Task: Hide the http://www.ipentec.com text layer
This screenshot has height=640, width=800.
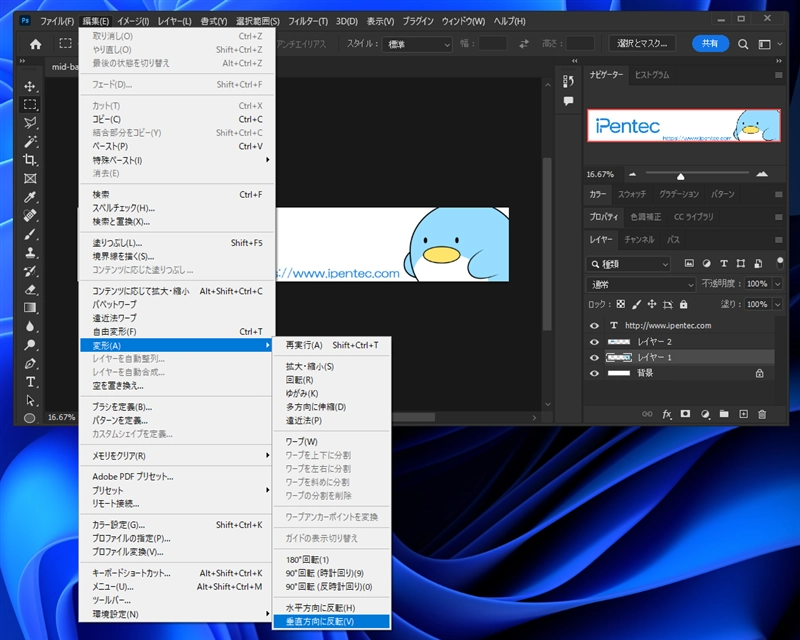Action: (x=595, y=325)
